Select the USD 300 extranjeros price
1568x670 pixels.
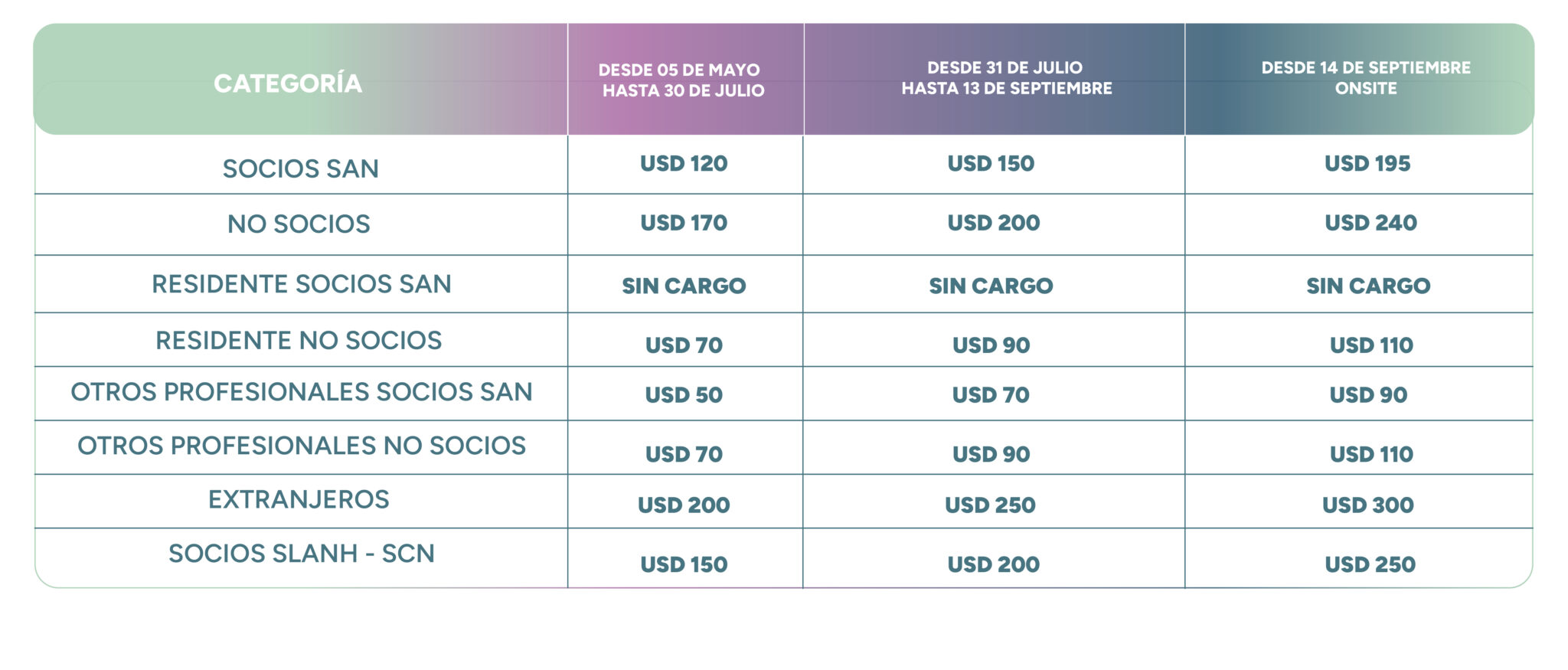(x=1368, y=505)
